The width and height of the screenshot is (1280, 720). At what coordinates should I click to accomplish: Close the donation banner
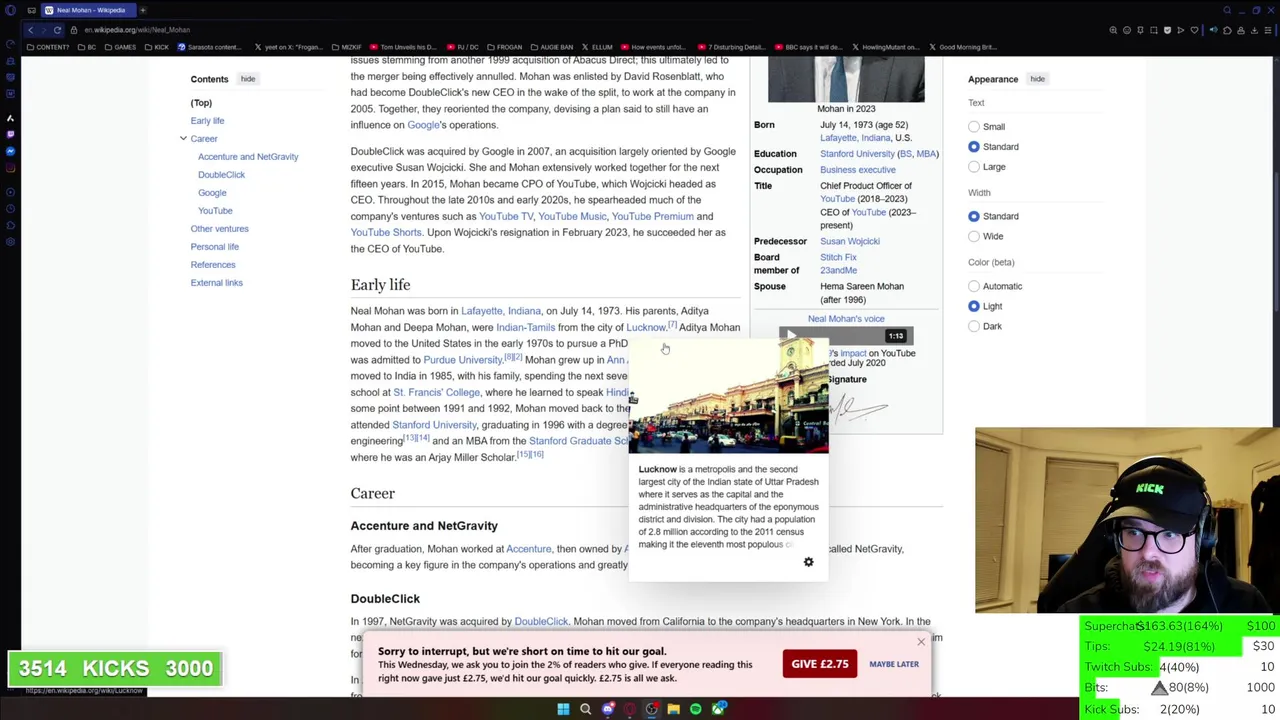[921, 641]
